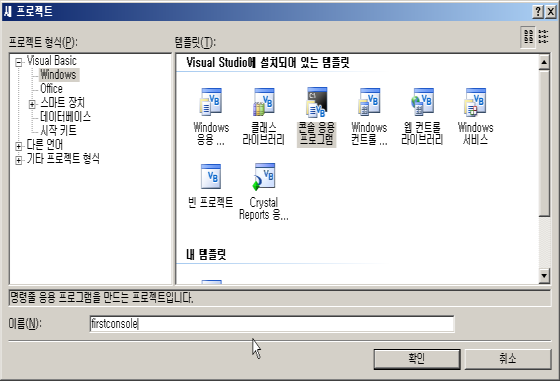Viewport: 560px width, 381px height.
Task: Select 기타 프로젝트 형식 item
Action: coord(63,158)
